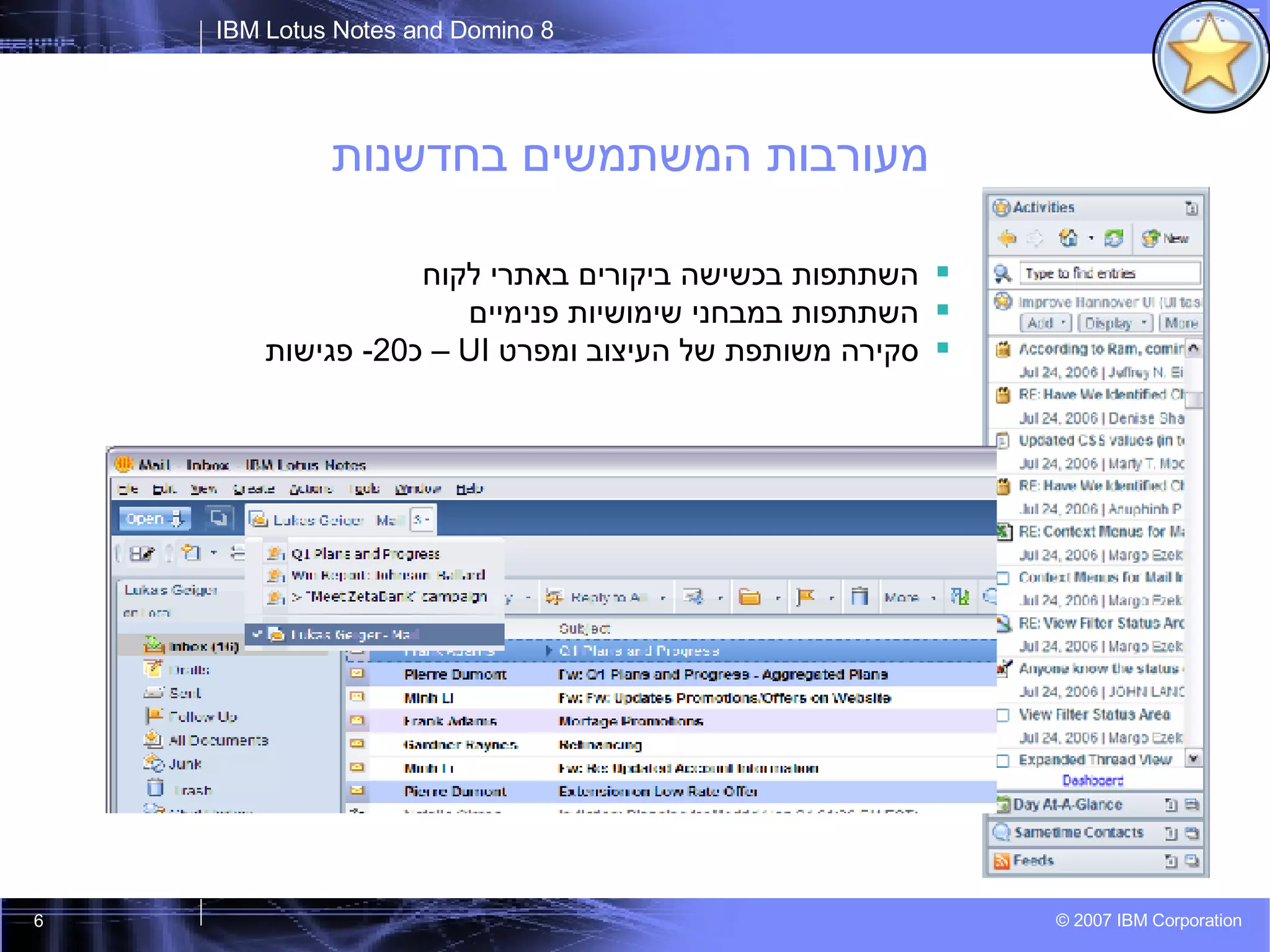1270x952 pixels.
Task: Click the Activities back arrow icon
Action: coord(1007,238)
